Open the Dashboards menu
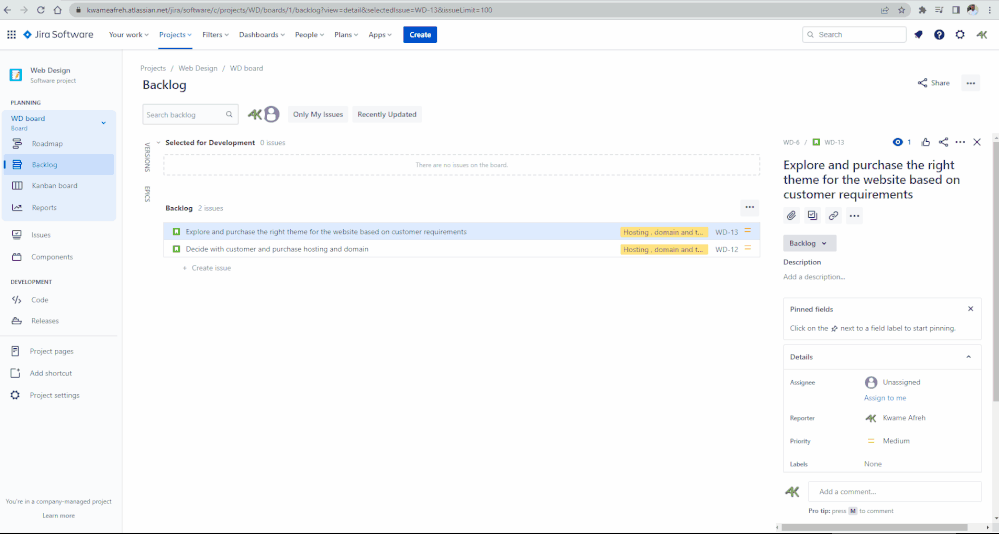 click(x=262, y=34)
